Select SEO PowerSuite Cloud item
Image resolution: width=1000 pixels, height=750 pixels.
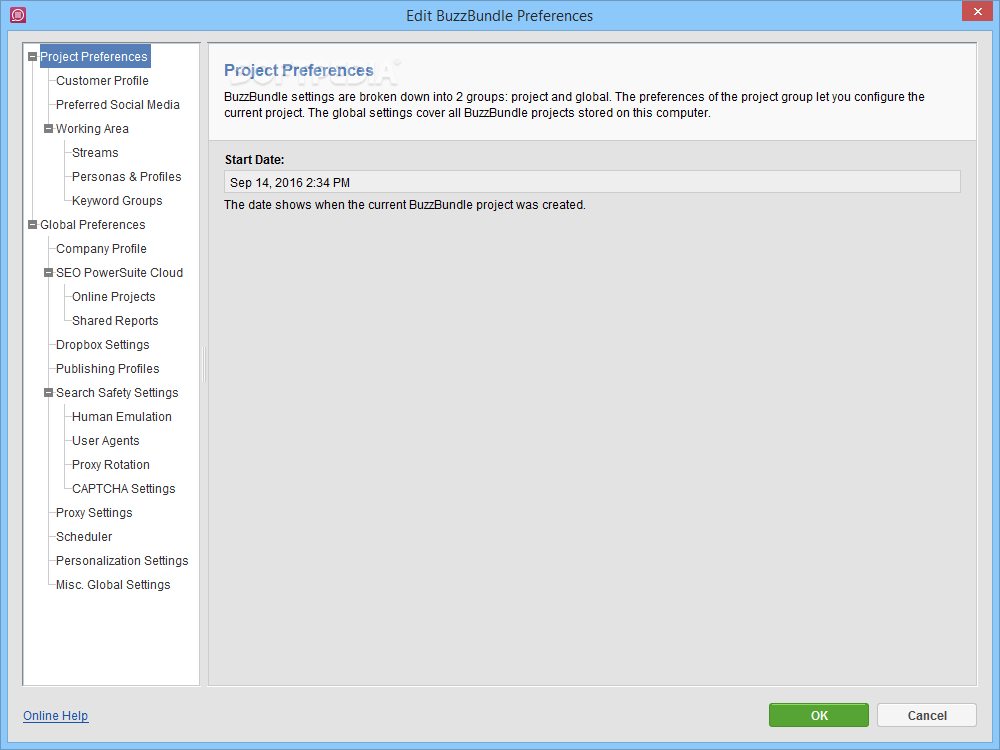119,273
